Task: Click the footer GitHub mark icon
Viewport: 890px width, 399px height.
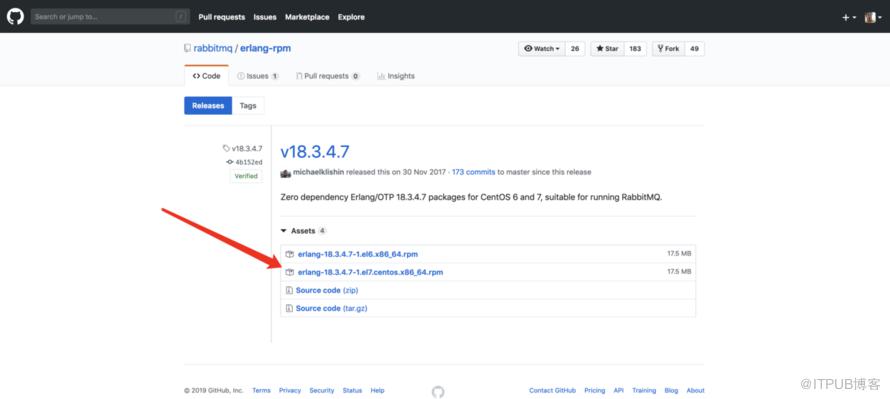Action: pos(438,392)
